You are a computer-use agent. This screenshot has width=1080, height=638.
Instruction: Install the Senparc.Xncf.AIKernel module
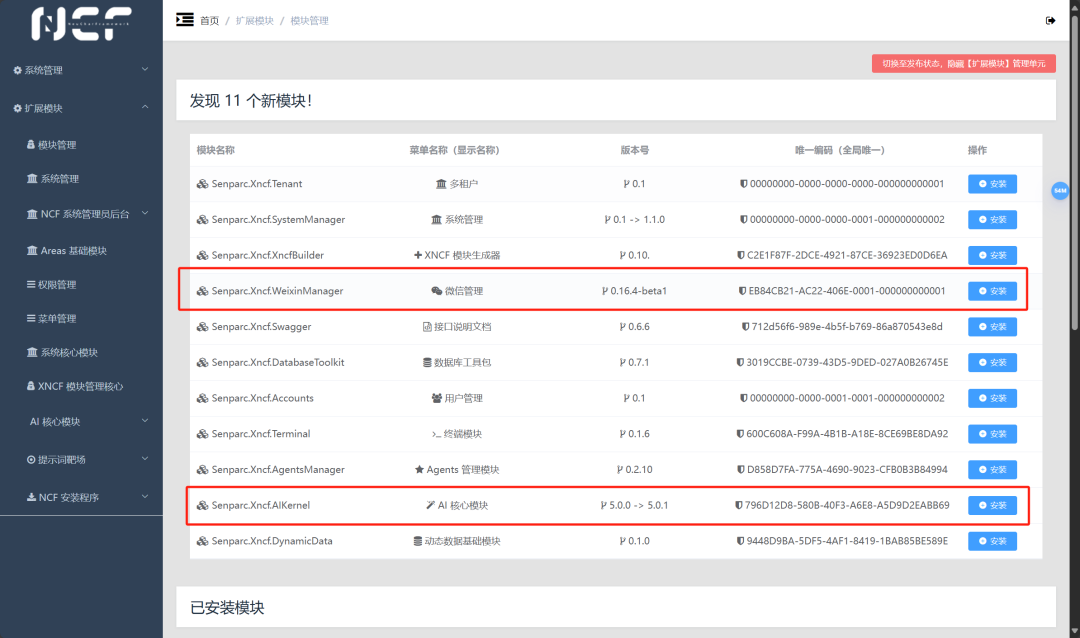point(993,506)
